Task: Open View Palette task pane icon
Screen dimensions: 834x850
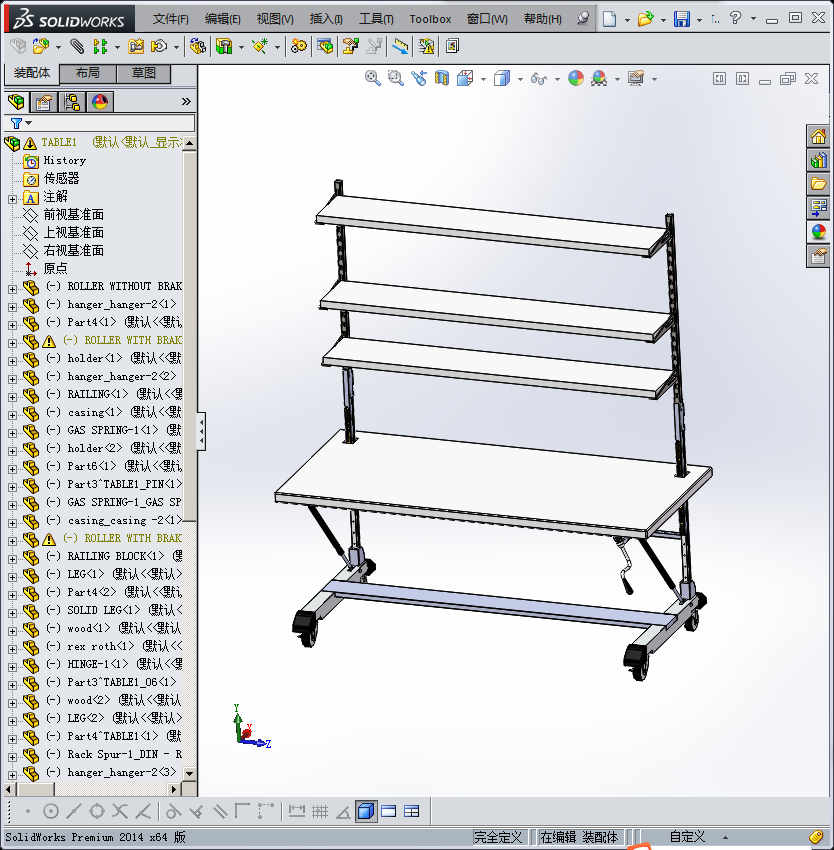Action: coord(818,208)
